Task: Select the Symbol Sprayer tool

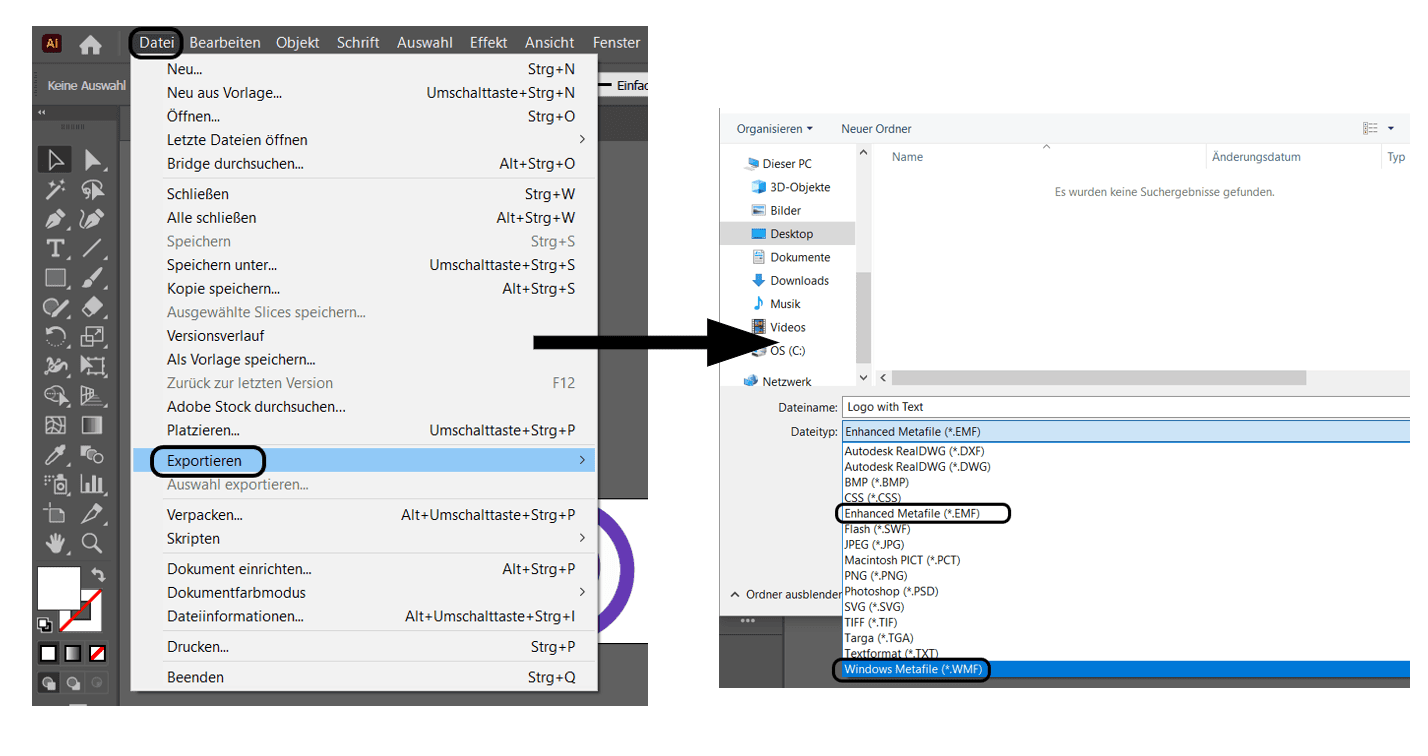Action: point(56,484)
